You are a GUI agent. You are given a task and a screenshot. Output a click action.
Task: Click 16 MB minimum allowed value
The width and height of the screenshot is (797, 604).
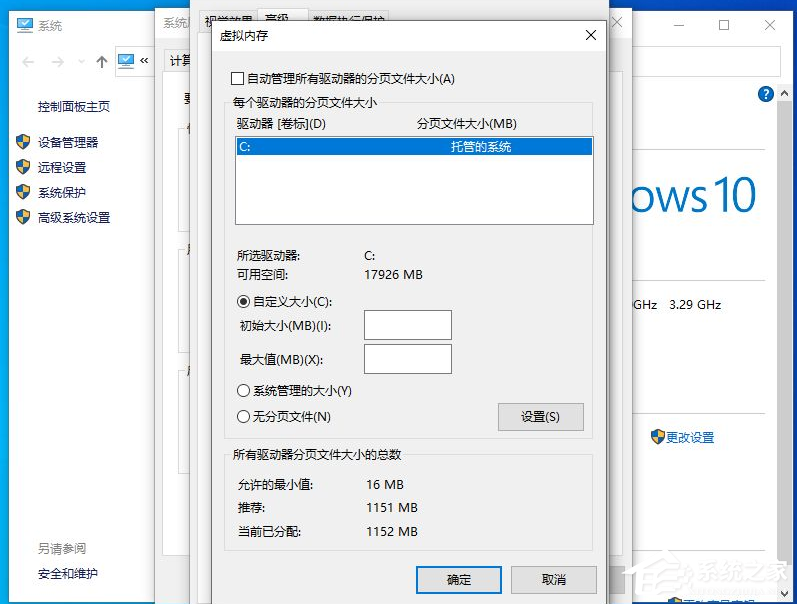(x=385, y=485)
